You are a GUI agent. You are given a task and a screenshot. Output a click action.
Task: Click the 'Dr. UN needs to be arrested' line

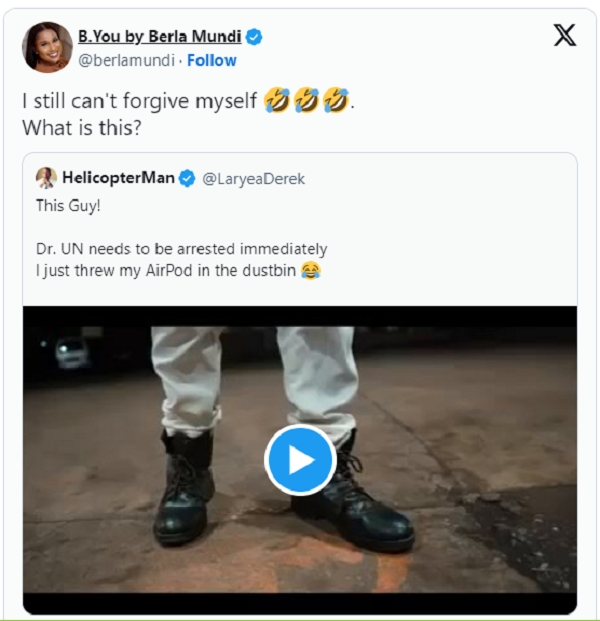click(x=180, y=248)
